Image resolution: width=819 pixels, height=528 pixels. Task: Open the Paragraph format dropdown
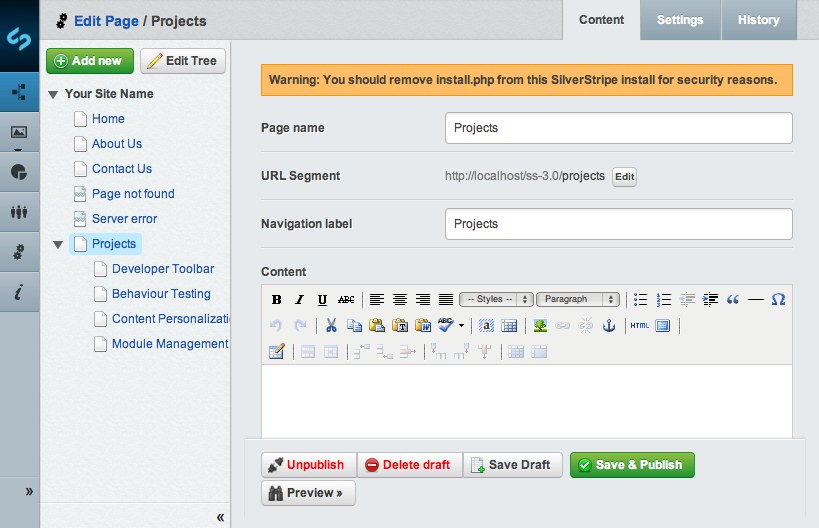[x=579, y=299]
